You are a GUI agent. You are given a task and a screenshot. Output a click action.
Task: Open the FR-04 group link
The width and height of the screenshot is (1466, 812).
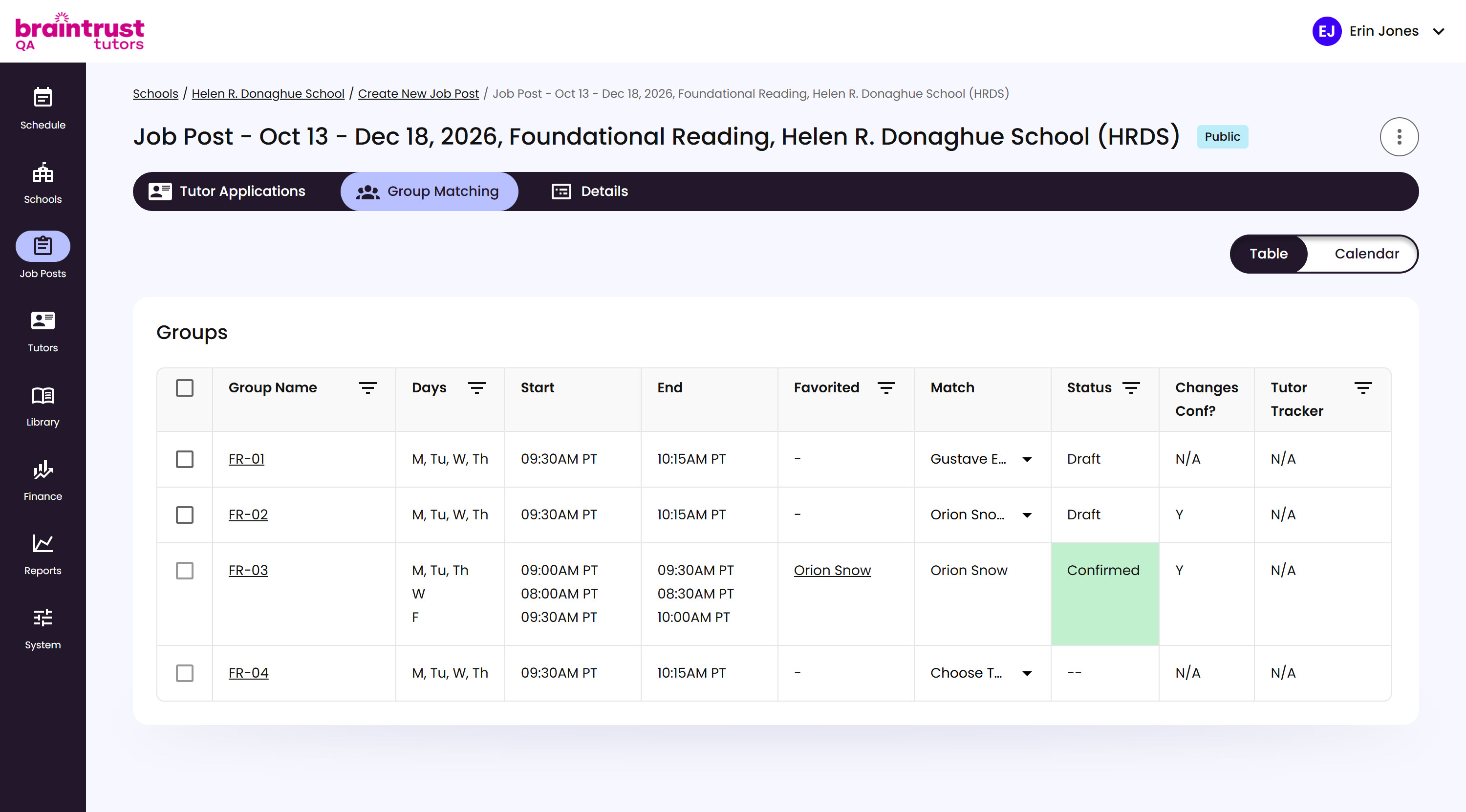click(x=248, y=673)
